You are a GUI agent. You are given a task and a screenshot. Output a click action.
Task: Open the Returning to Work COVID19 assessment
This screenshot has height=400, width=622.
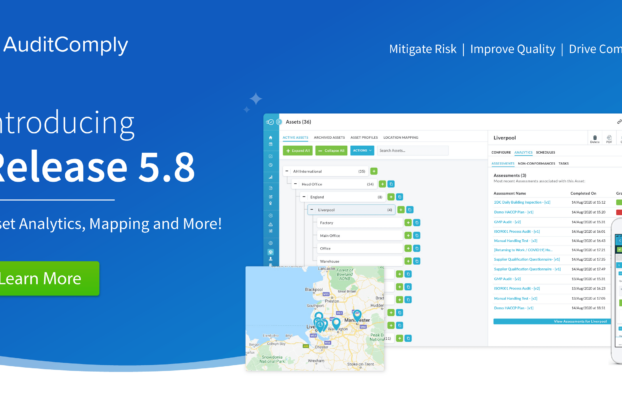tap(523, 250)
